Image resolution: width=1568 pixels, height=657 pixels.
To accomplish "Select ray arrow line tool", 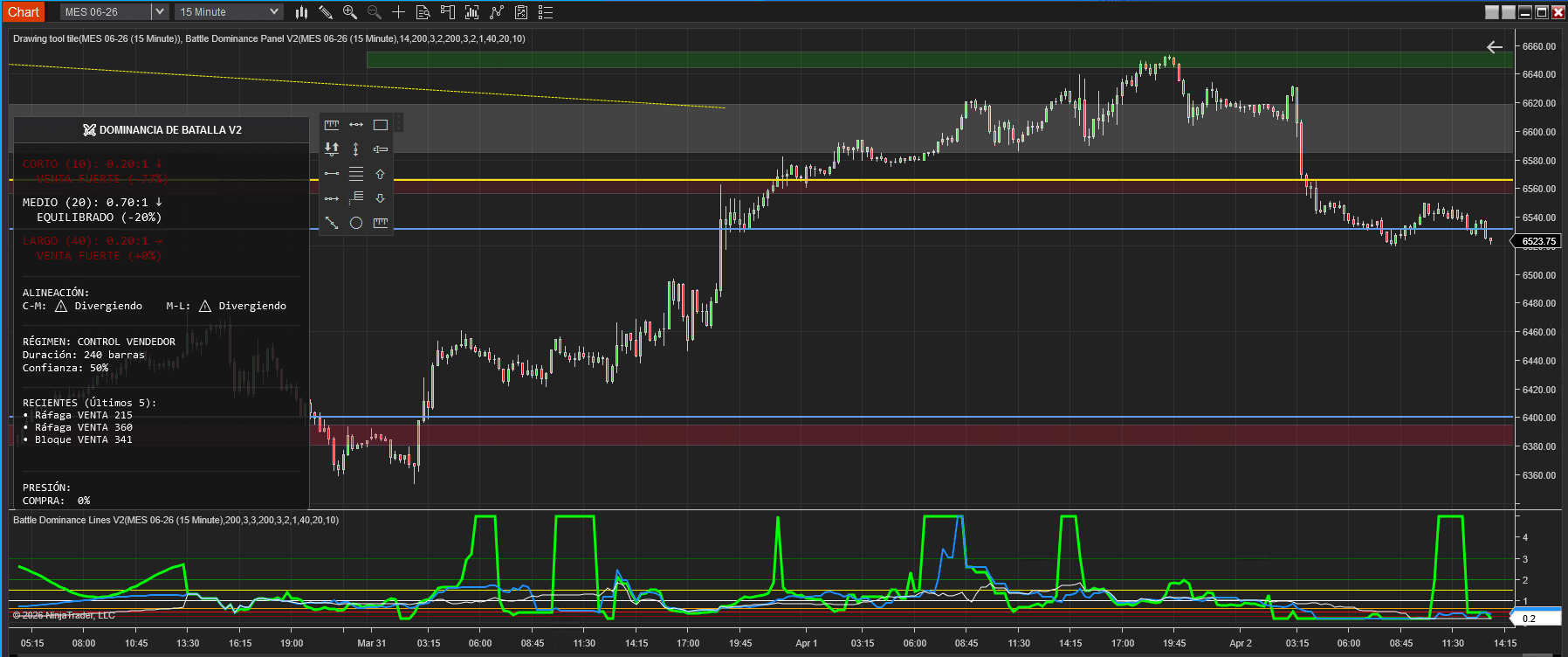I will tap(332, 198).
